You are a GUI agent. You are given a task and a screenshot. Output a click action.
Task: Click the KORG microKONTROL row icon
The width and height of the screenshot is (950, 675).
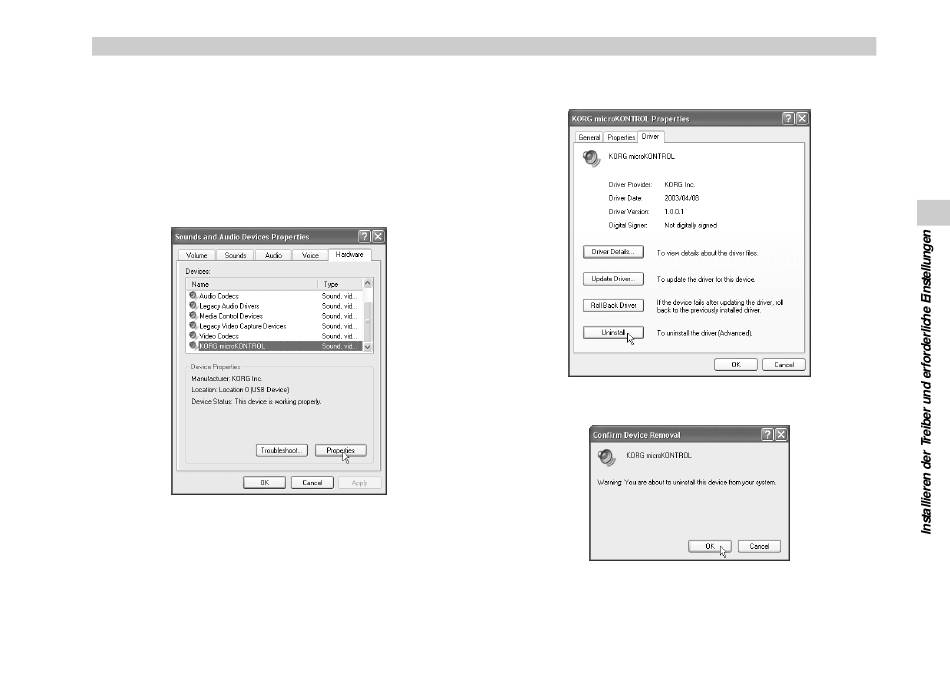click(x=193, y=346)
